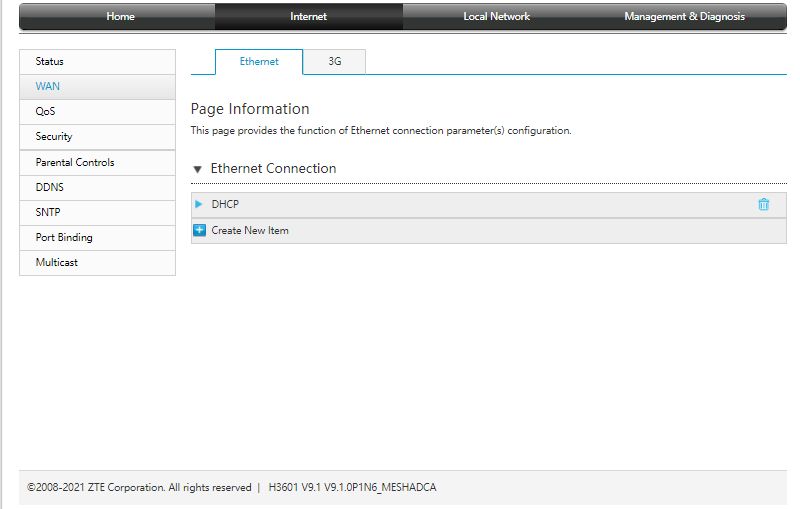The width and height of the screenshot is (800, 509).
Task: Open the Status sidebar page
Action: click(97, 62)
